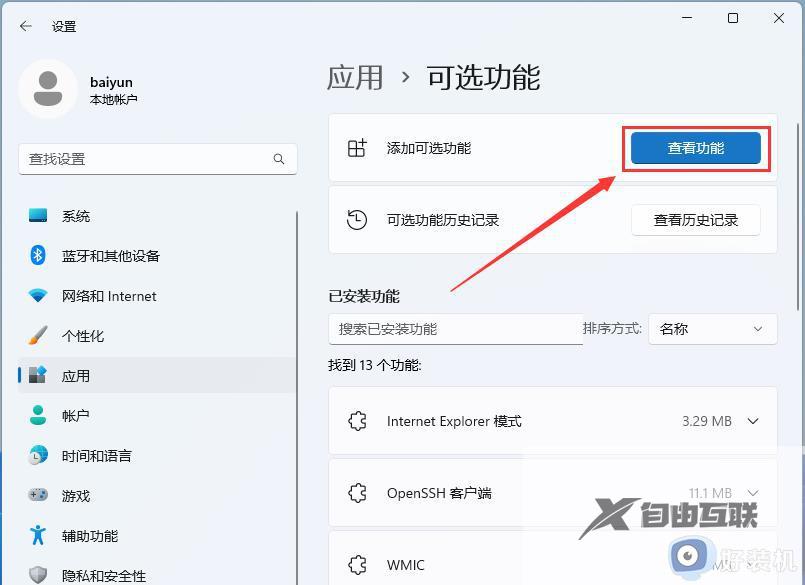Click the 添加可选功能 add-feature icon
This screenshot has height=585, width=805.
click(x=356, y=147)
